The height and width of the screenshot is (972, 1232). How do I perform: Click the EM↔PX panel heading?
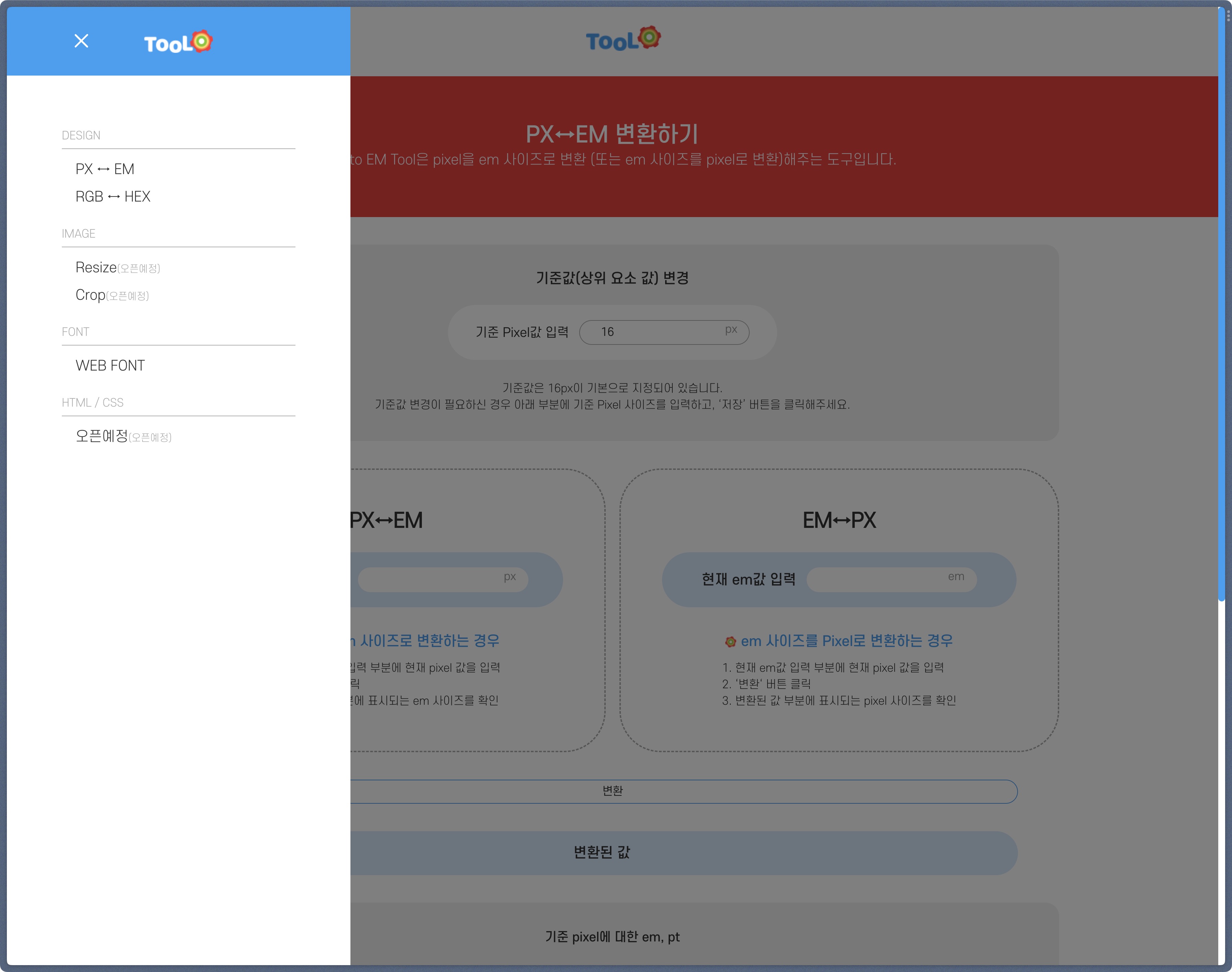[x=839, y=520]
